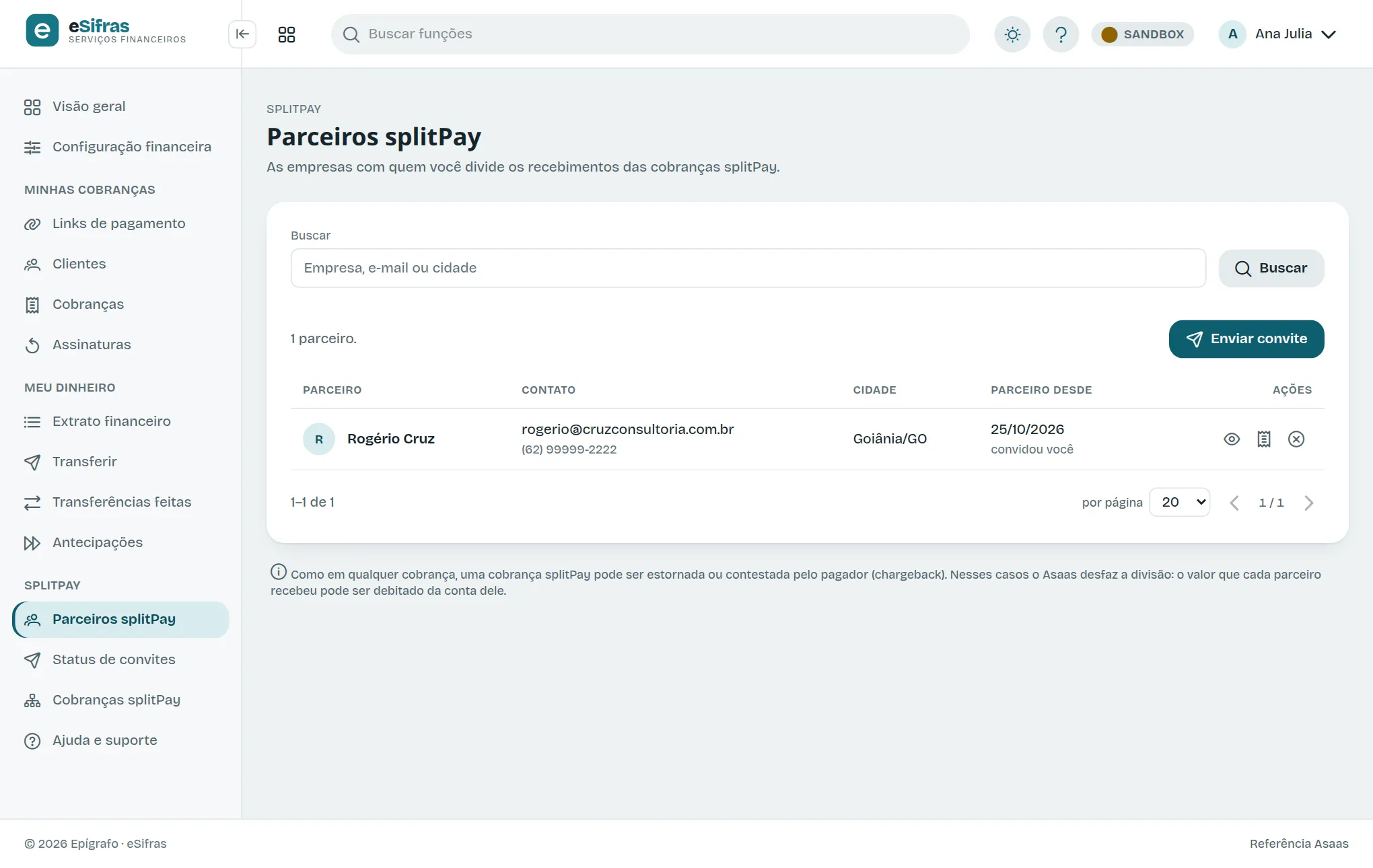The height and width of the screenshot is (868, 1373).
Task: Click the Ana Julia avatar
Action: click(x=1232, y=34)
